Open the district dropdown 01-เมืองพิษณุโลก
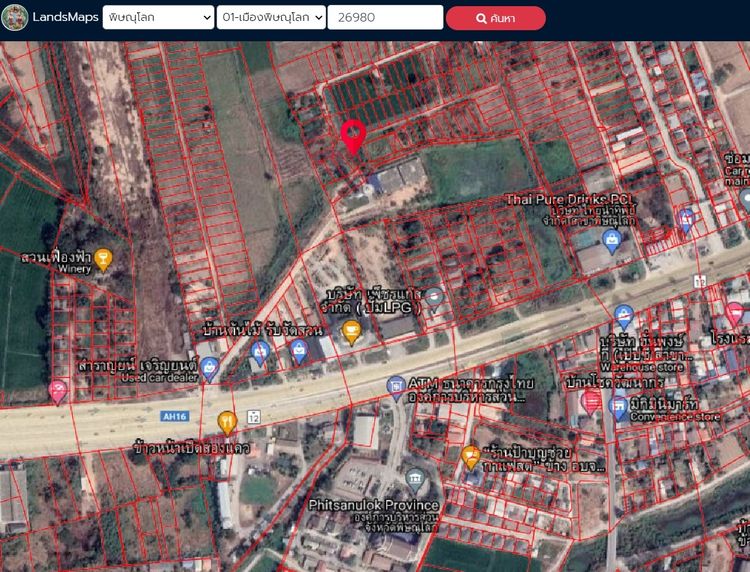750x572 pixels. coord(271,17)
